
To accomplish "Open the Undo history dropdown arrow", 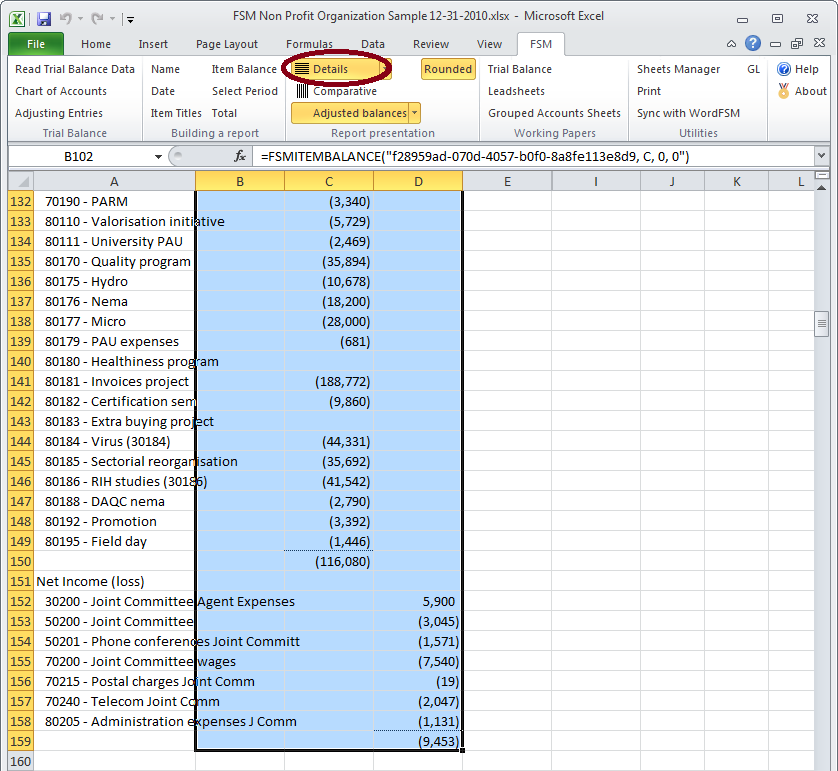I will (81, 19).
